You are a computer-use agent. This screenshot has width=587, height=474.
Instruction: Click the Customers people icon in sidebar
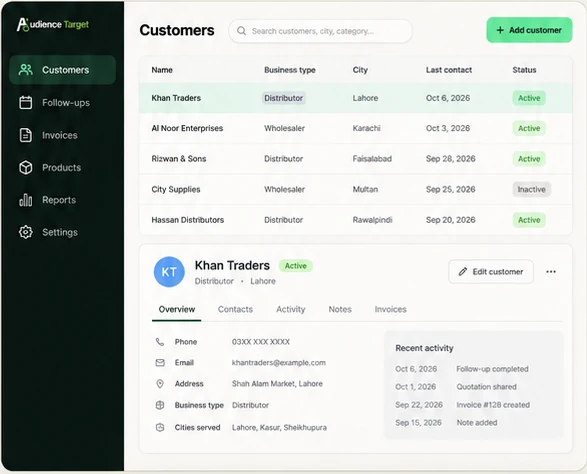pyautogui.click(x=25, y=70)
